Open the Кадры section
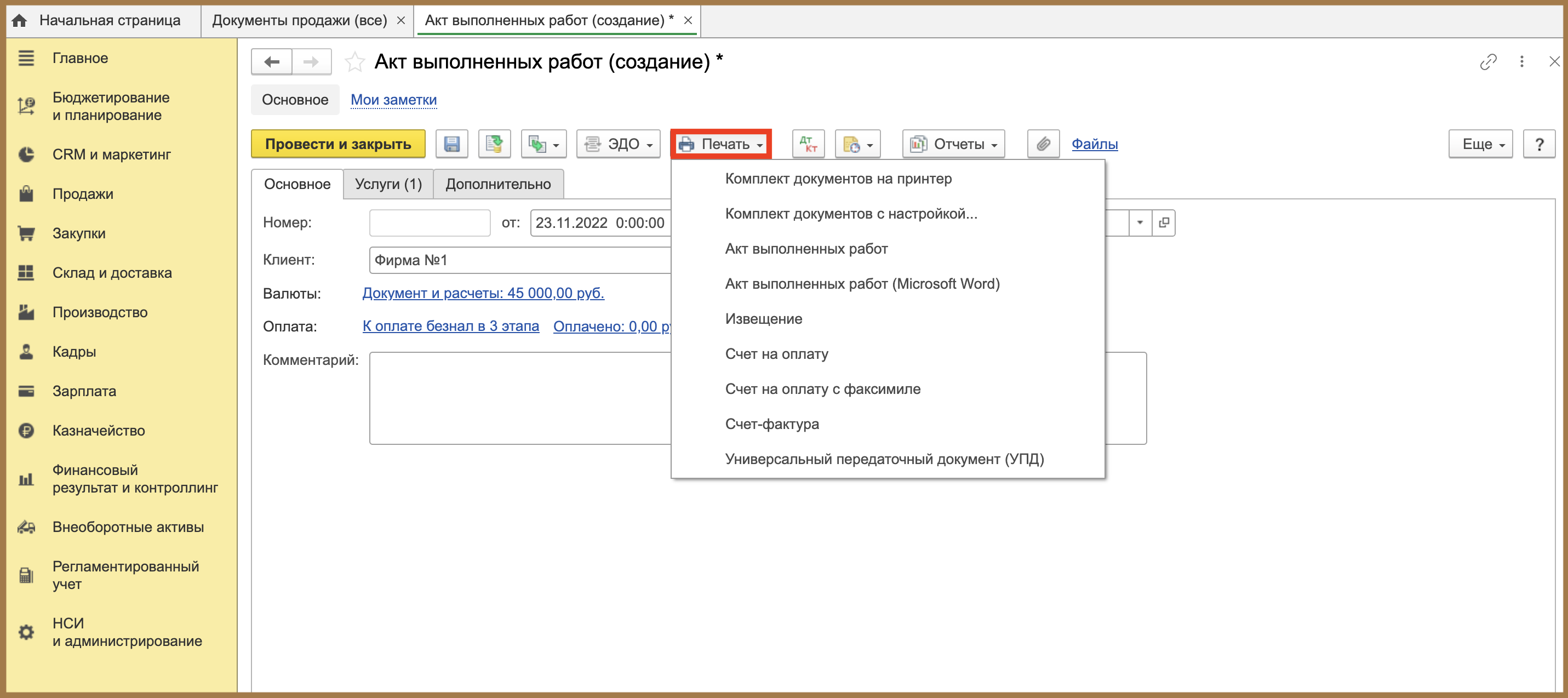Image resolution: width=1568 pixels, height=698 pixels. click(75, 352)
